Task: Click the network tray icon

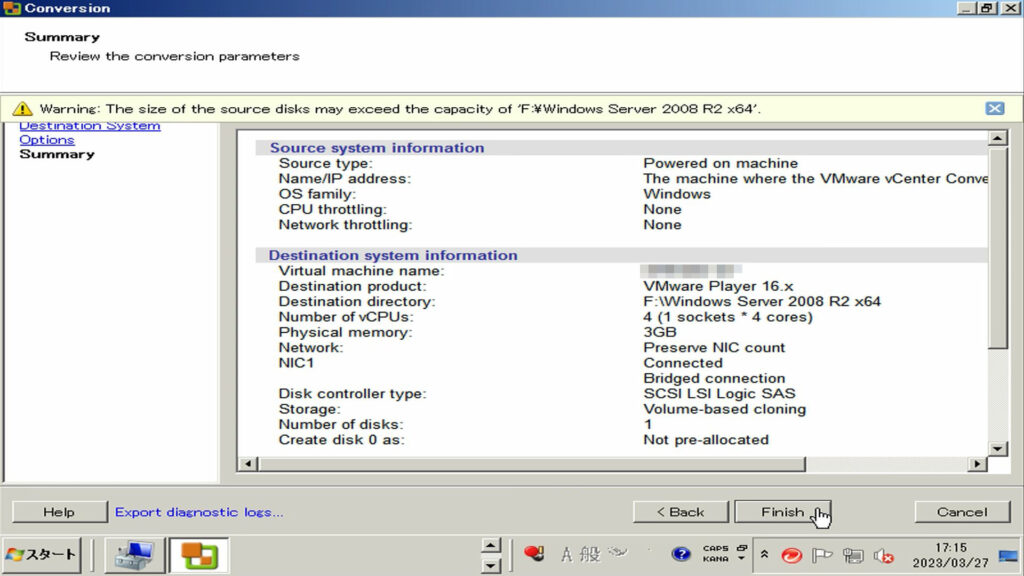Action: [x=853, y=556]
